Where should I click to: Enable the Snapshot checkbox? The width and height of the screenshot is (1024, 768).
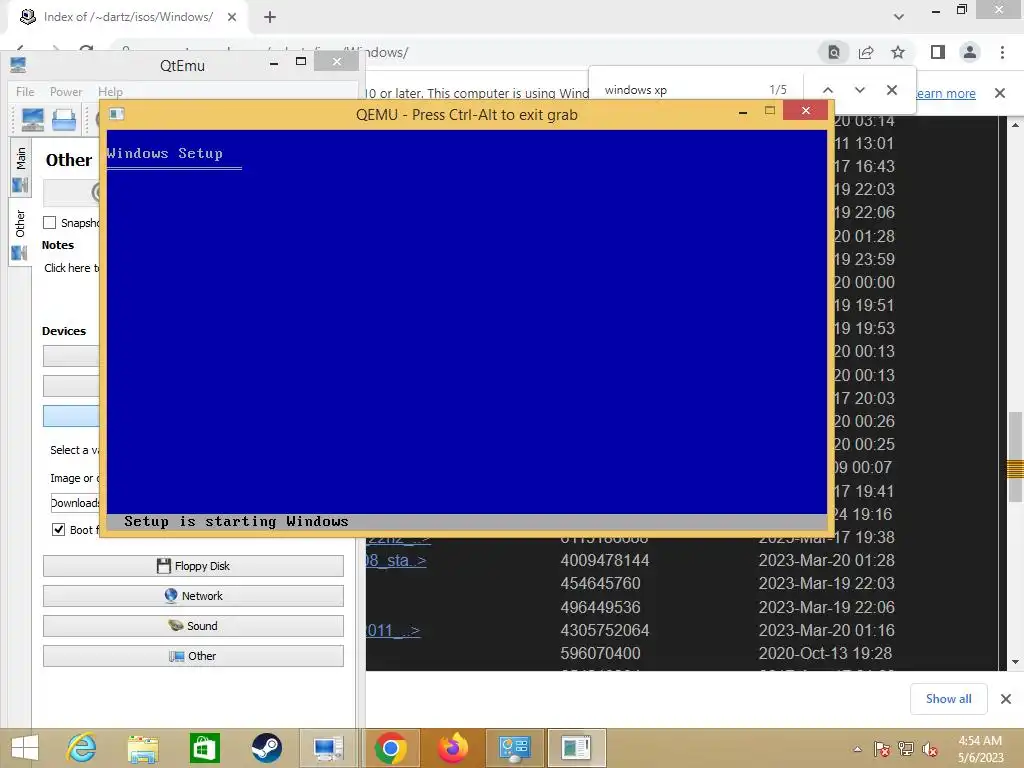pyautogui.click(x=50, y=223)
